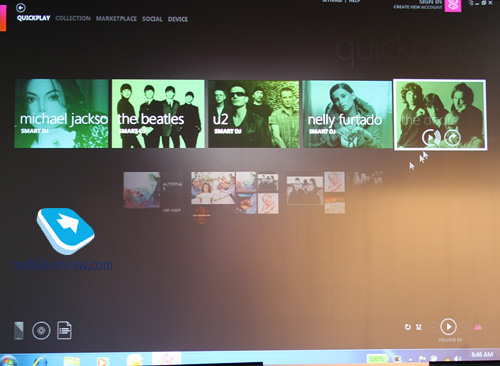Toggle the repeat button

pyautogui.click(x=408, y=327)
